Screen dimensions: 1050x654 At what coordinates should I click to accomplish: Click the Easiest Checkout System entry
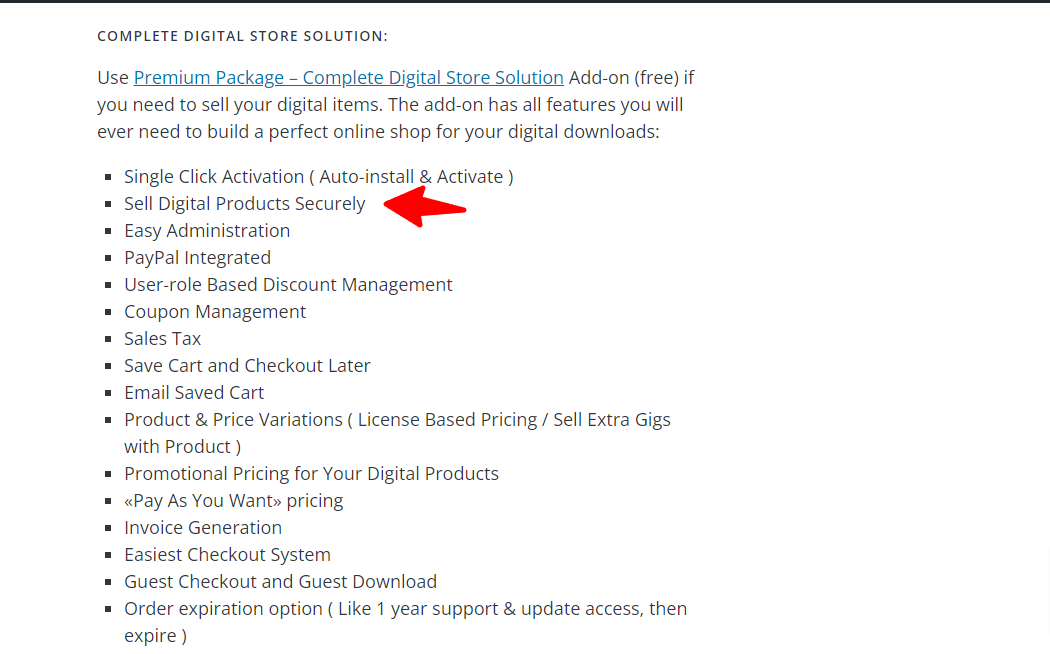(227, 555)
